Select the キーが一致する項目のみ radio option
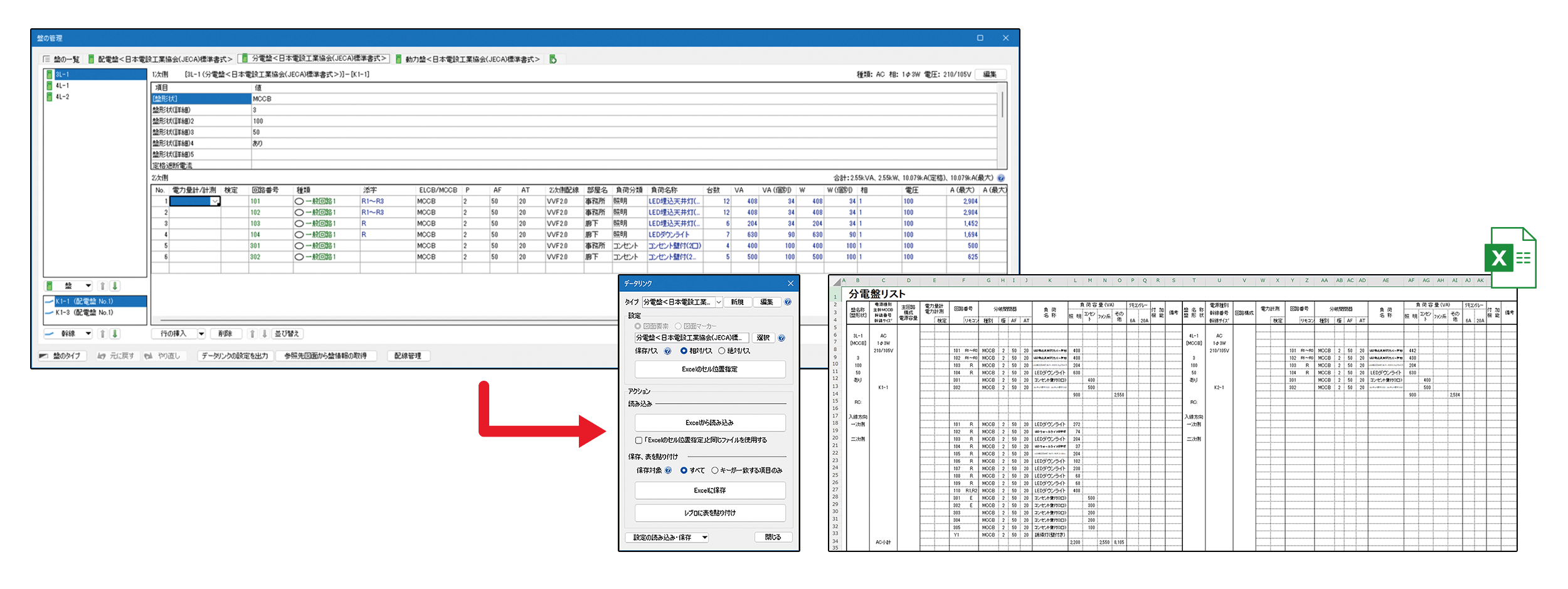Image resolution: width=1568 pixels, height=589 pixels. 714,470
